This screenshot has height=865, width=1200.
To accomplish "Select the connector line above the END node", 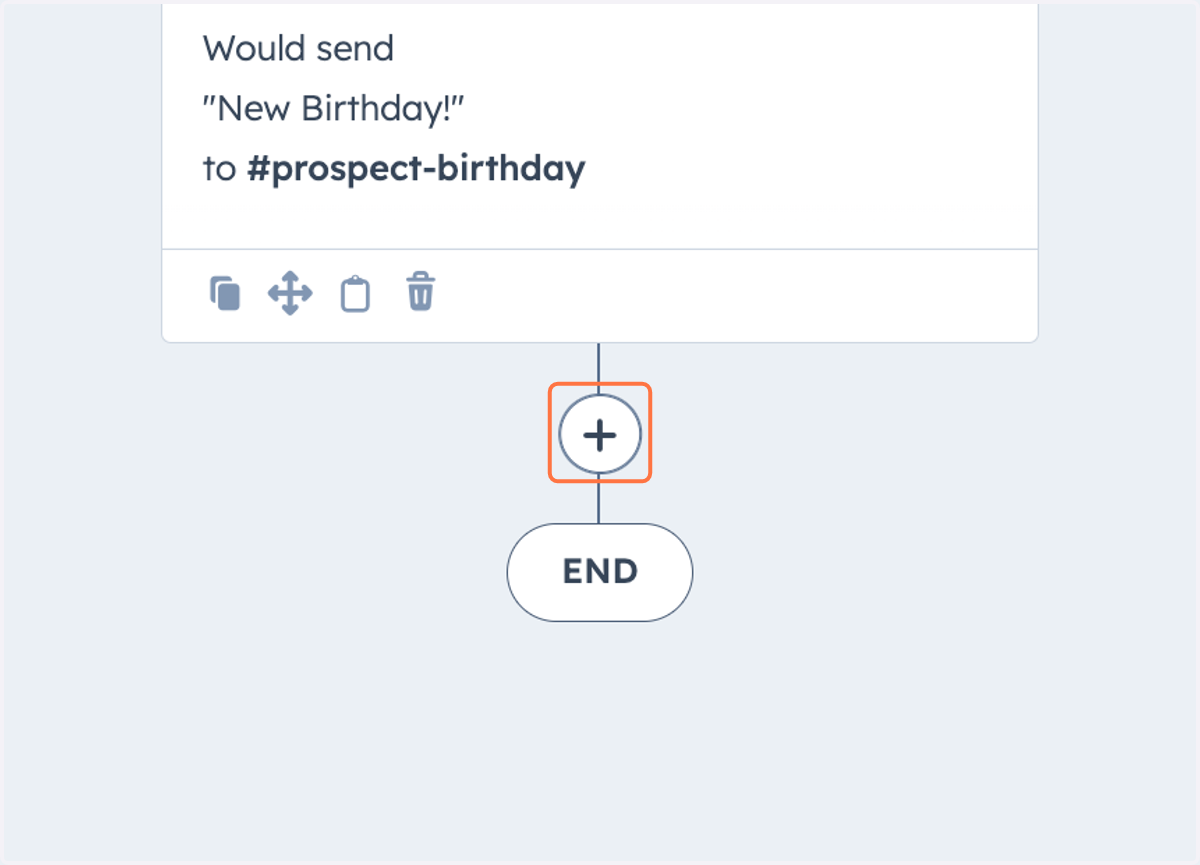I will pos(598,501).
